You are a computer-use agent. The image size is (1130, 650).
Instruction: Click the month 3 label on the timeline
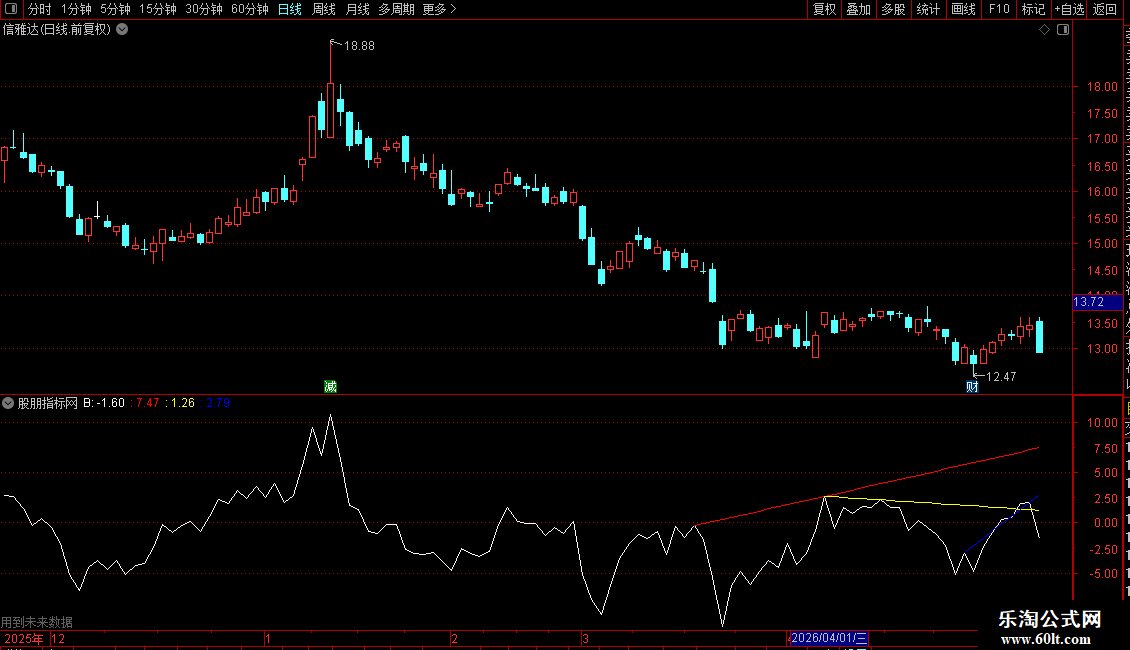pyautogui.click(x=585, y=638)
